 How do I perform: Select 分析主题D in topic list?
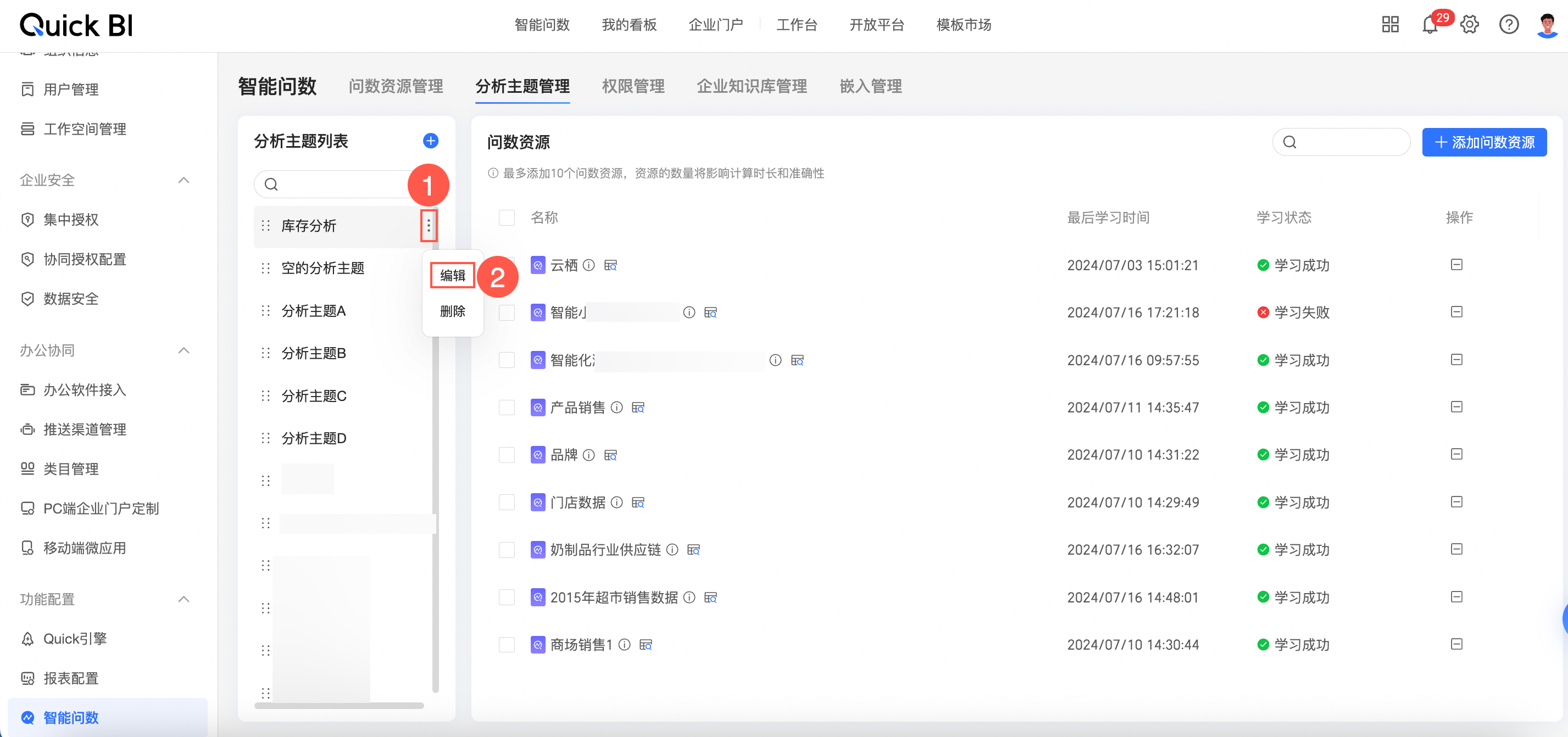click(x=314, y=439)
